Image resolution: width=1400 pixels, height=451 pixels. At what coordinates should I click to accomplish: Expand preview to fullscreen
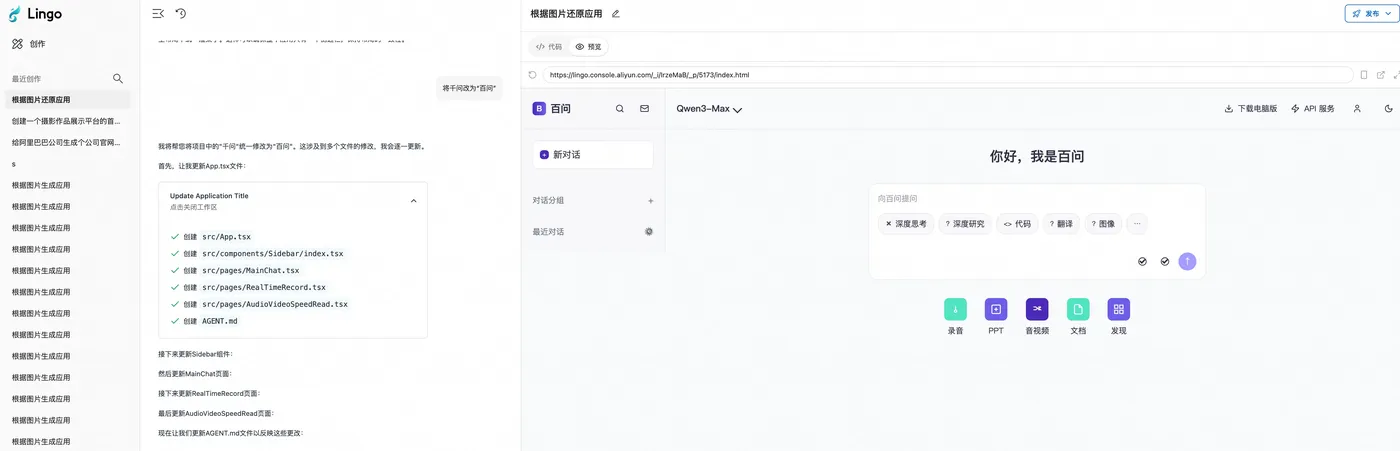point(1396,74)
